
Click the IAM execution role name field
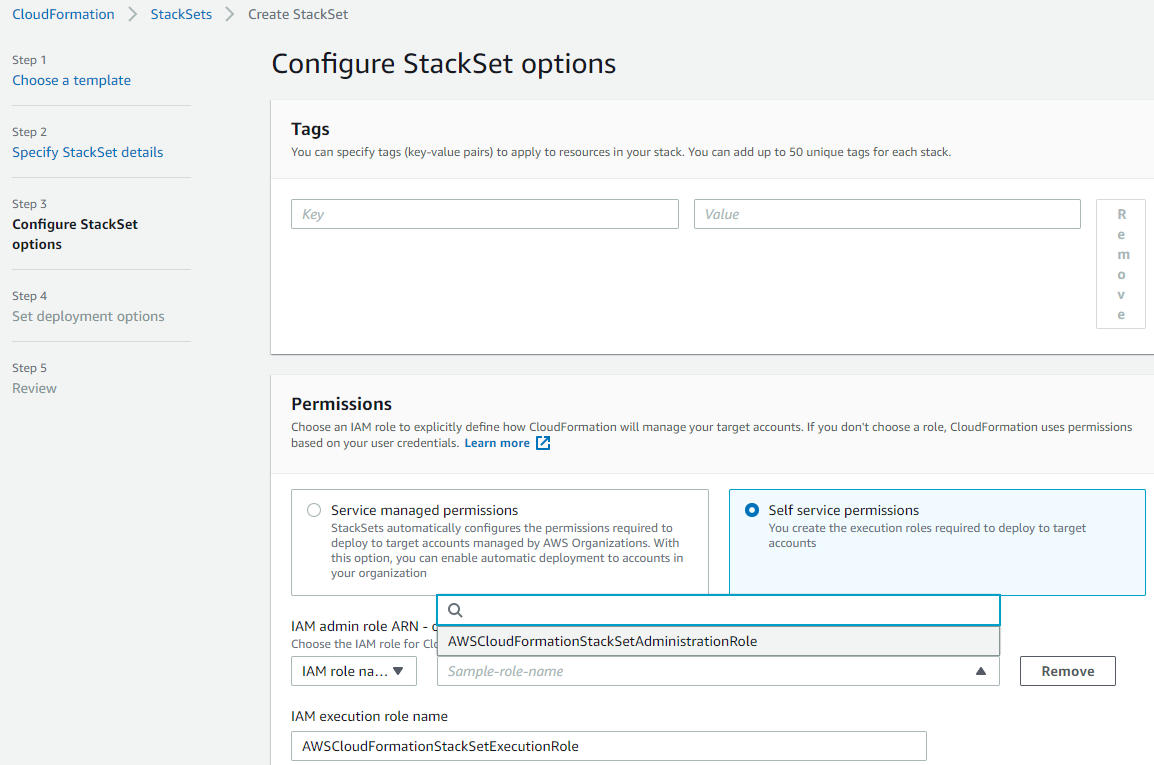(608, 746)
